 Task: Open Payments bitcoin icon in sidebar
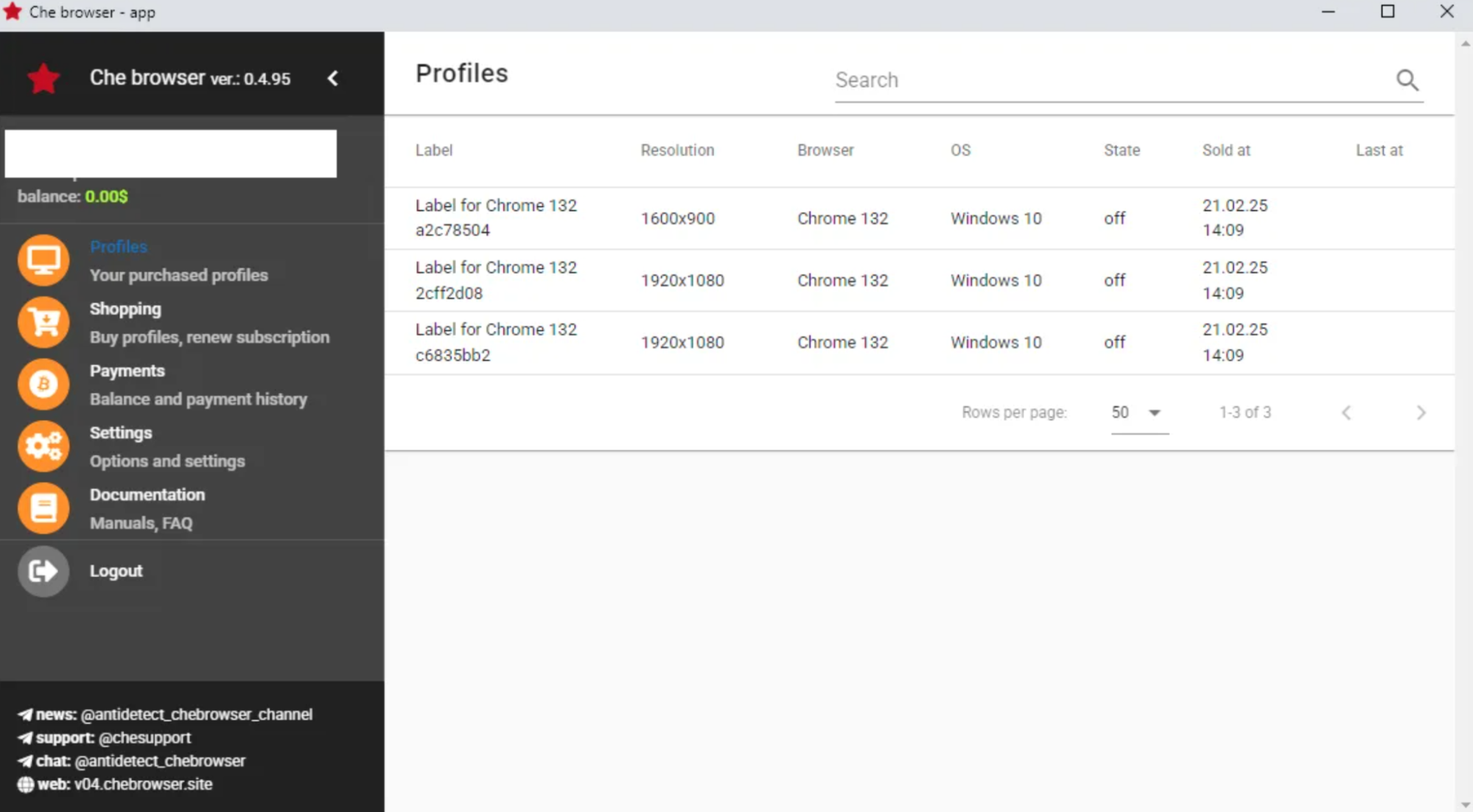click(43, 384)
